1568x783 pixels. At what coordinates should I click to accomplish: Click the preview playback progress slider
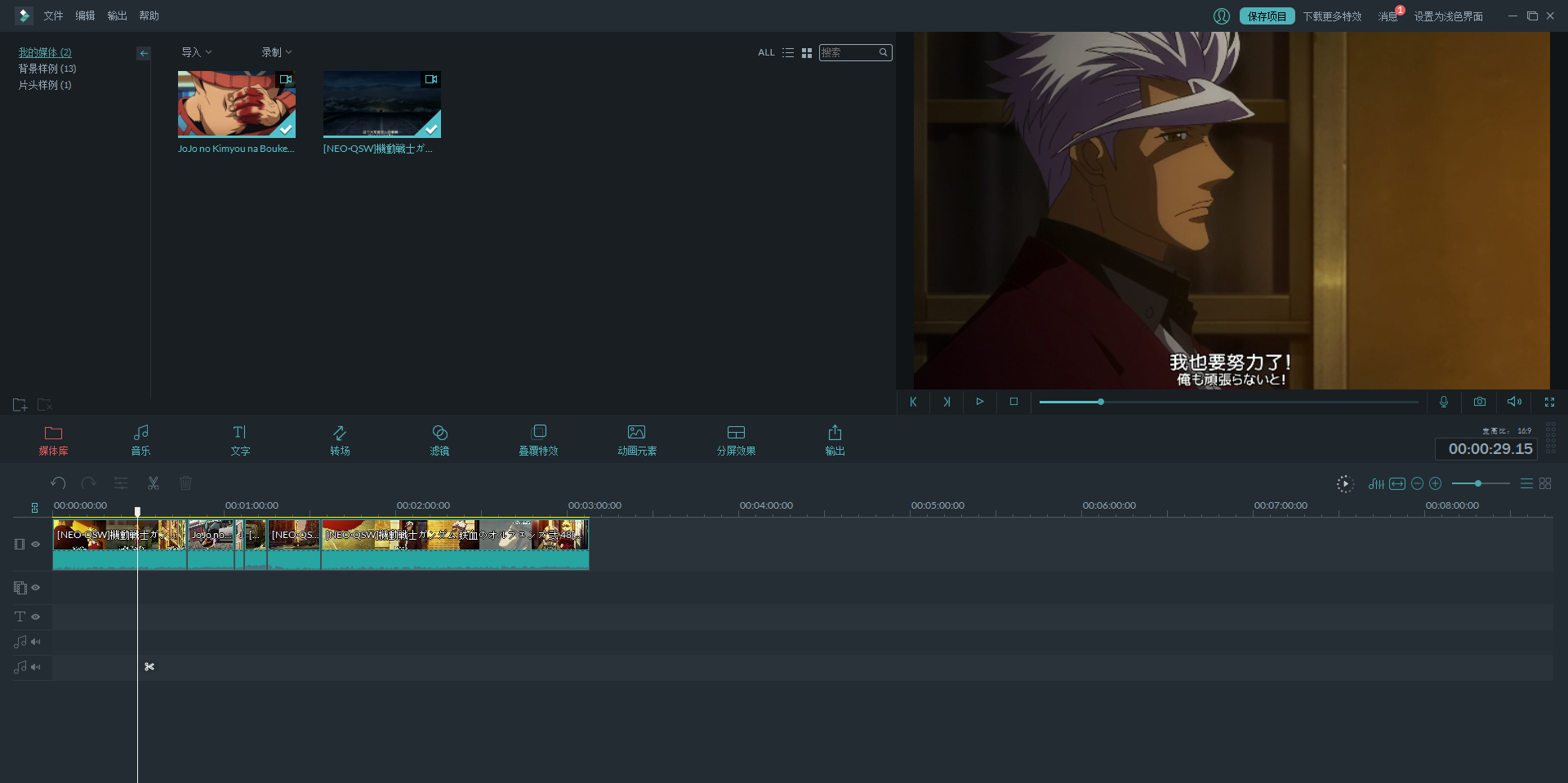[1228, 402]
